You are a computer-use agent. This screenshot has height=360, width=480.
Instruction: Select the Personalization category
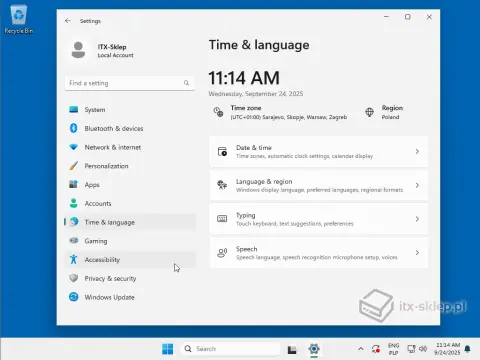click(x=130, y=166)
